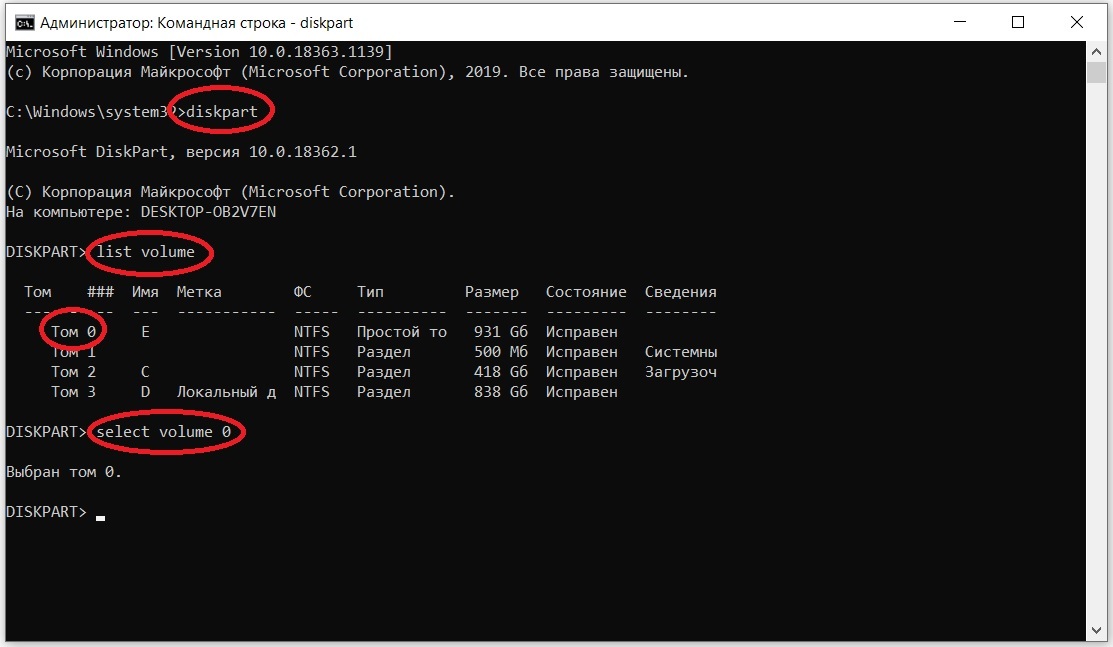Click the 'Состояние' column header
1113x647 pixels.
(x=586, y=292)
